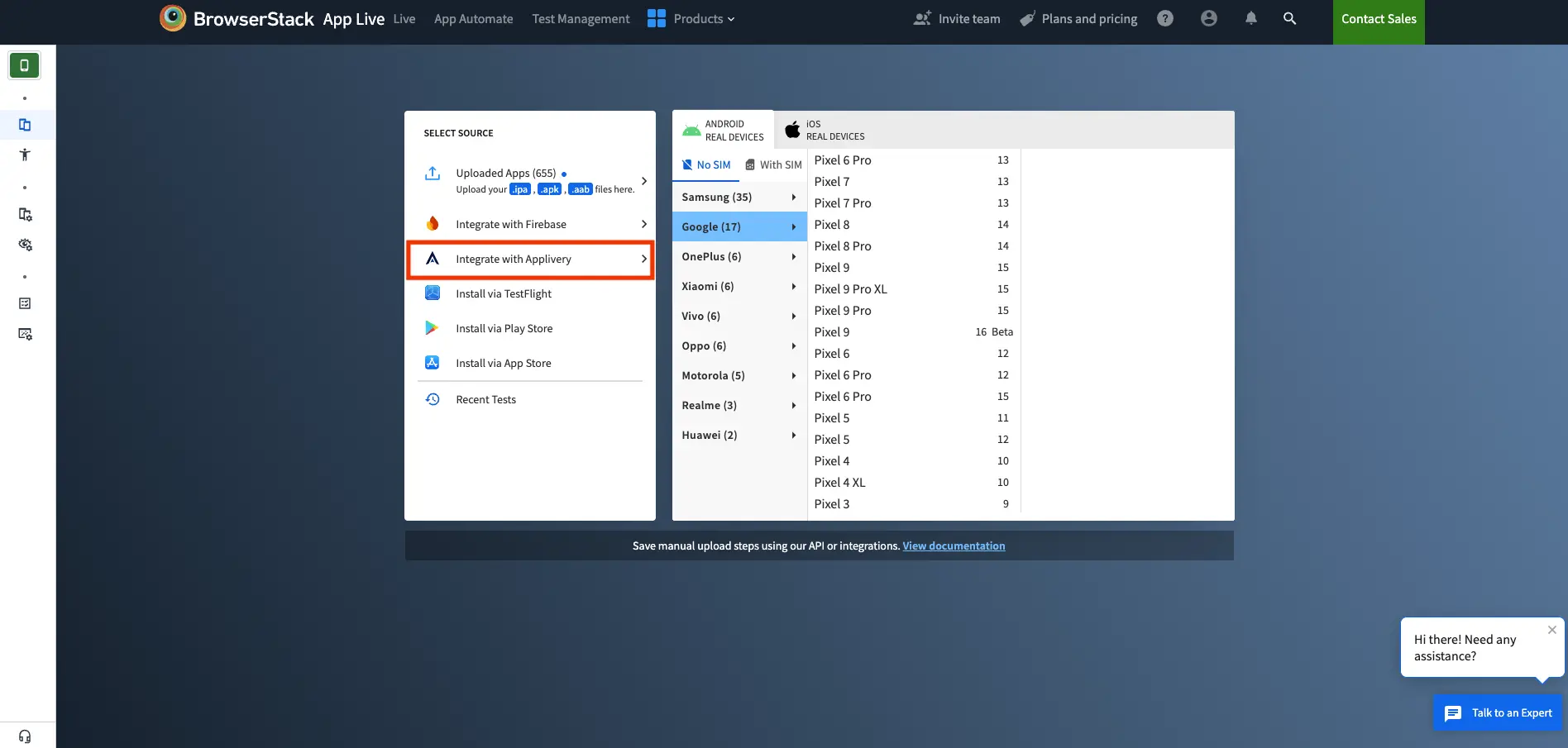Click the accessibility figure sidebar icon
Image resolution: width=1568 pixels, height=748 pixels.
25,155
